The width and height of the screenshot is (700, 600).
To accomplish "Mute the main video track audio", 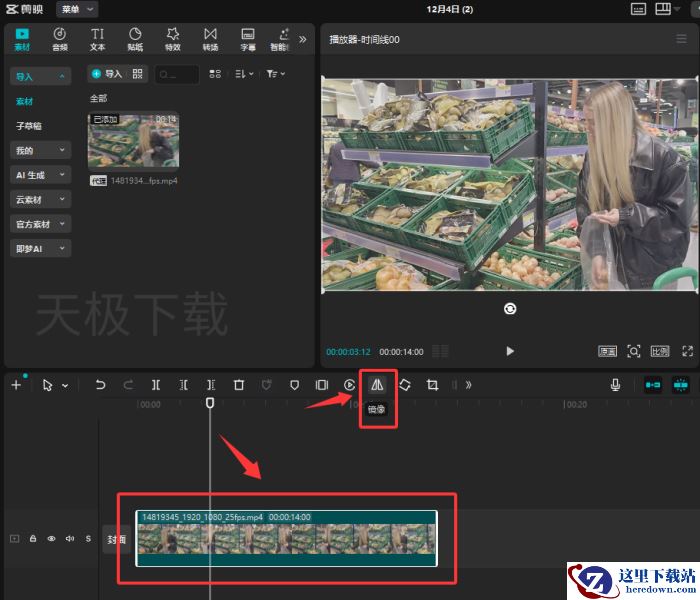I will pos(70,538).
